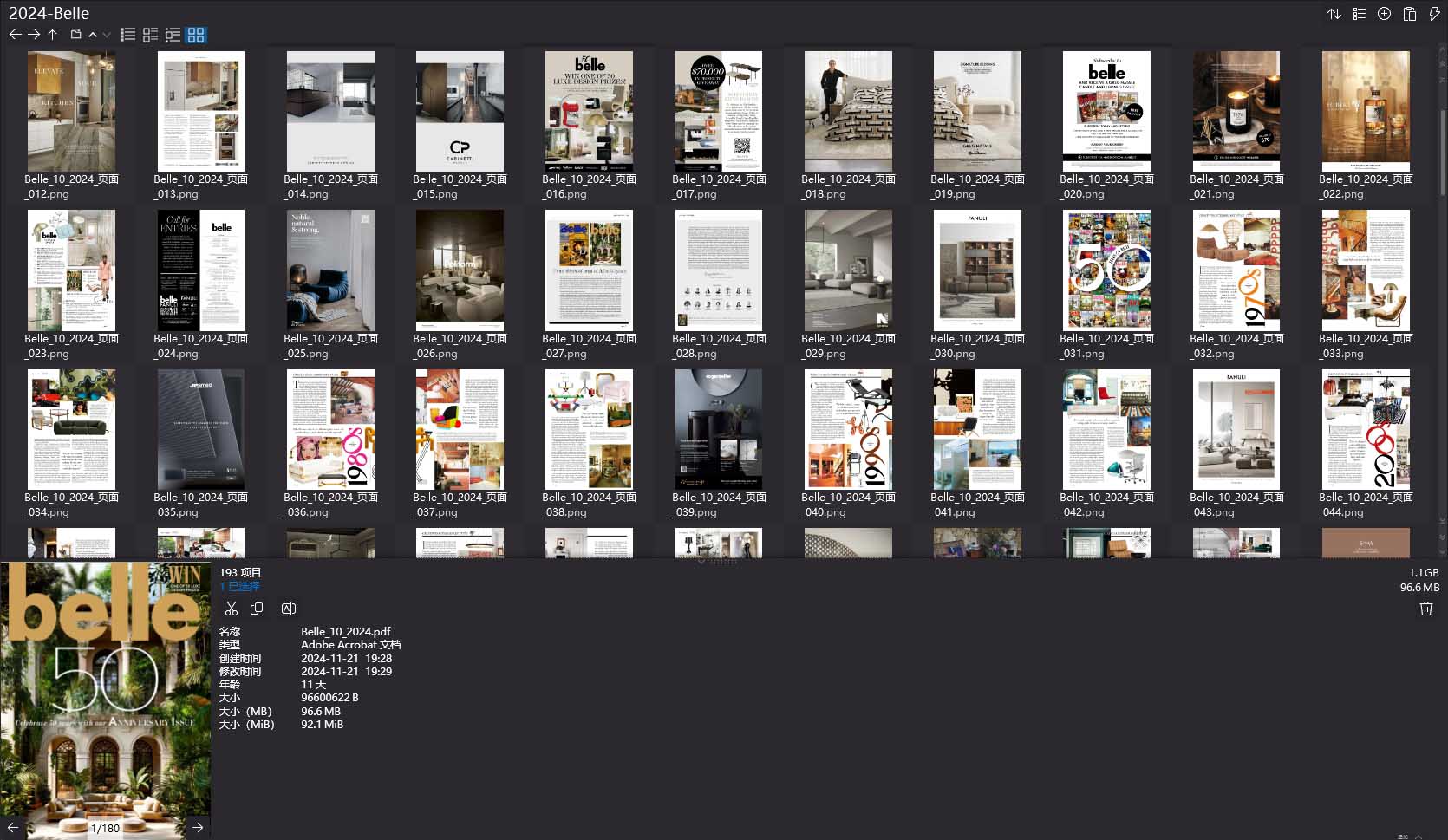The width and height of the screenshot is (1448, 840).
Task: Select thumbnail Belle_10_2024_页面_019.png
Action: tap(977, 111)
